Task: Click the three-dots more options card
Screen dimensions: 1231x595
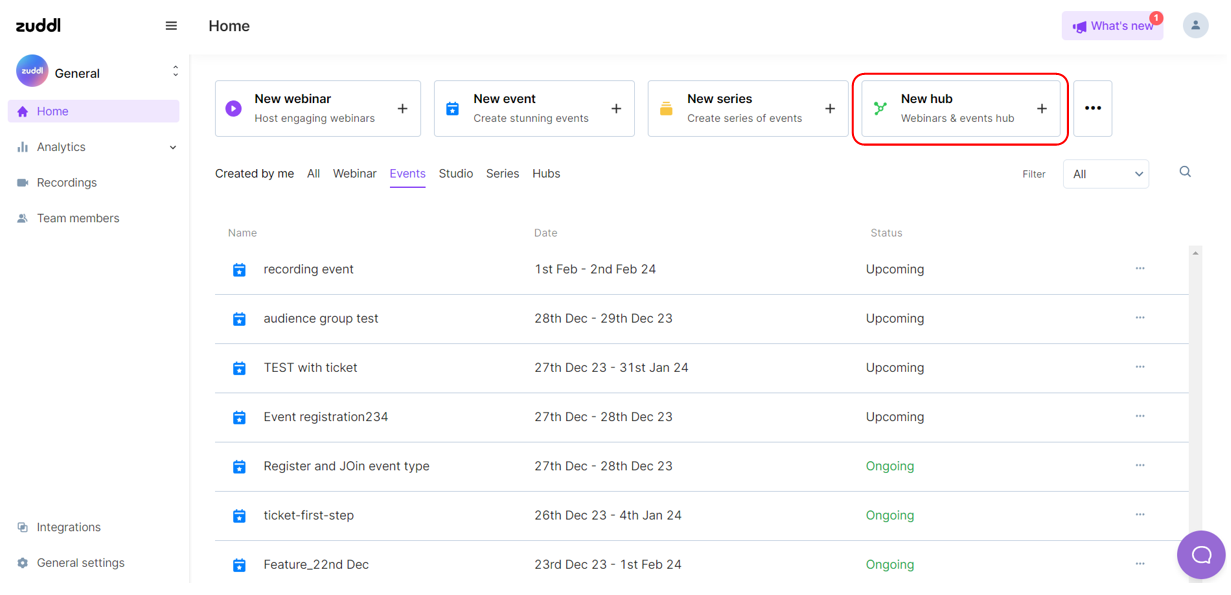Action: point(1092,109)
